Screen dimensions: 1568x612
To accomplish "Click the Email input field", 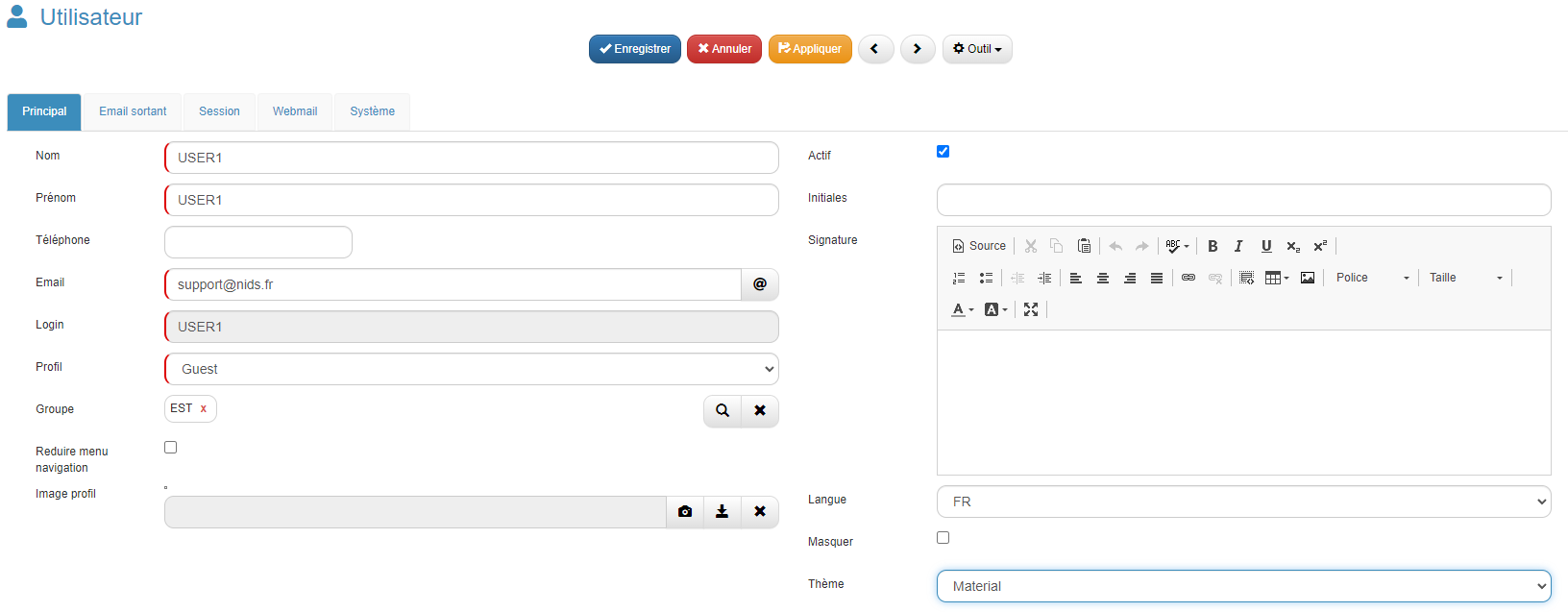I will pyautogui.click(x=453, y=284).
